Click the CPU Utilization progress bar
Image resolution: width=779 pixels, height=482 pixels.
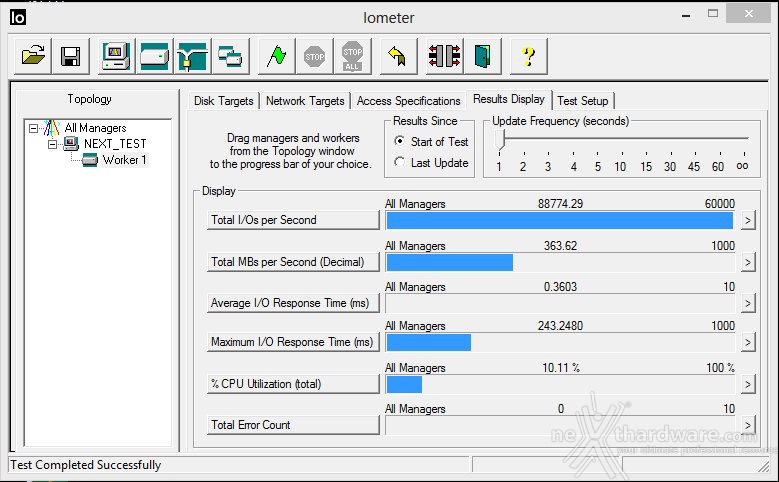click(x=560, y=385)
